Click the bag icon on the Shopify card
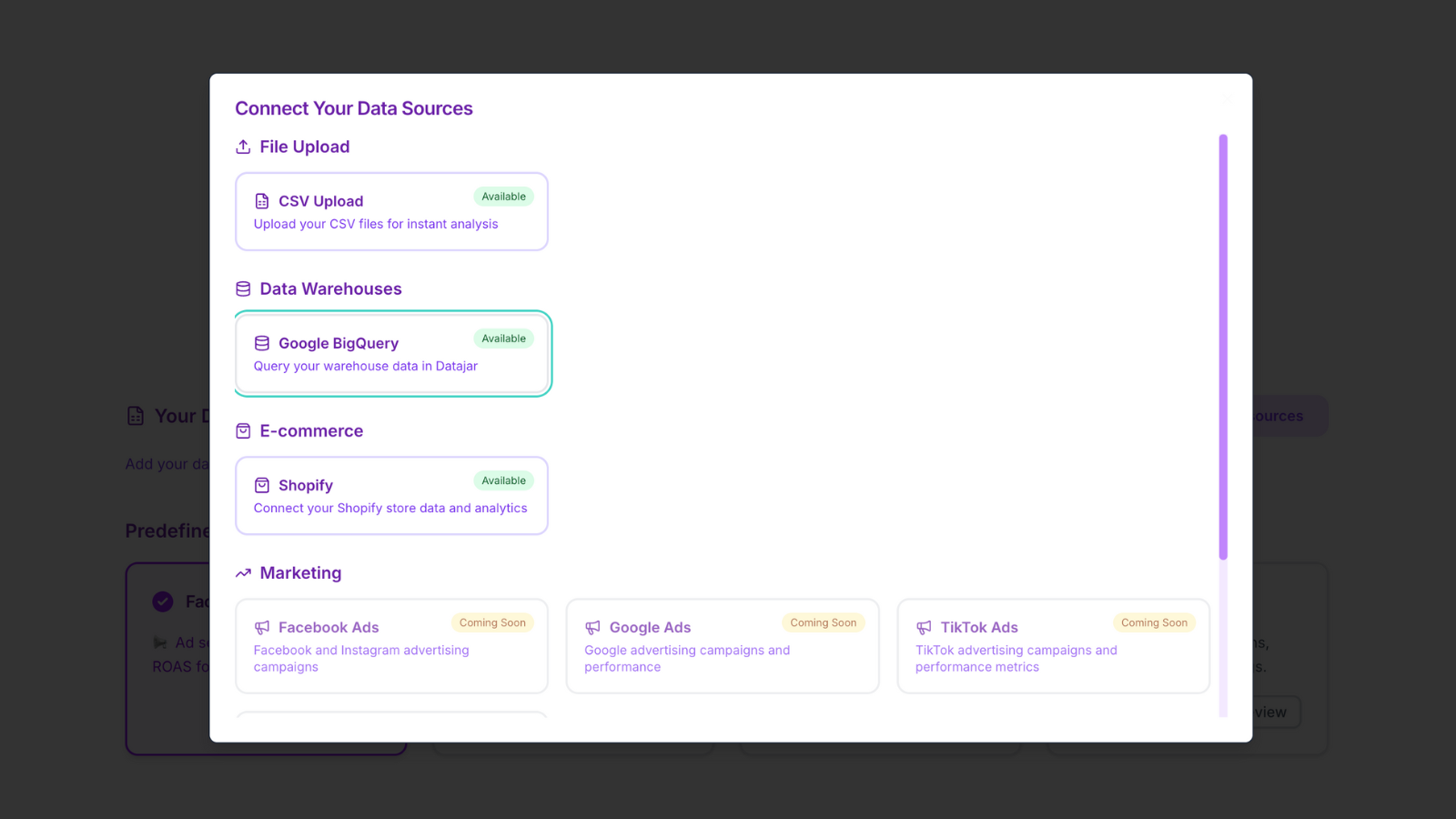 (262, 485)
